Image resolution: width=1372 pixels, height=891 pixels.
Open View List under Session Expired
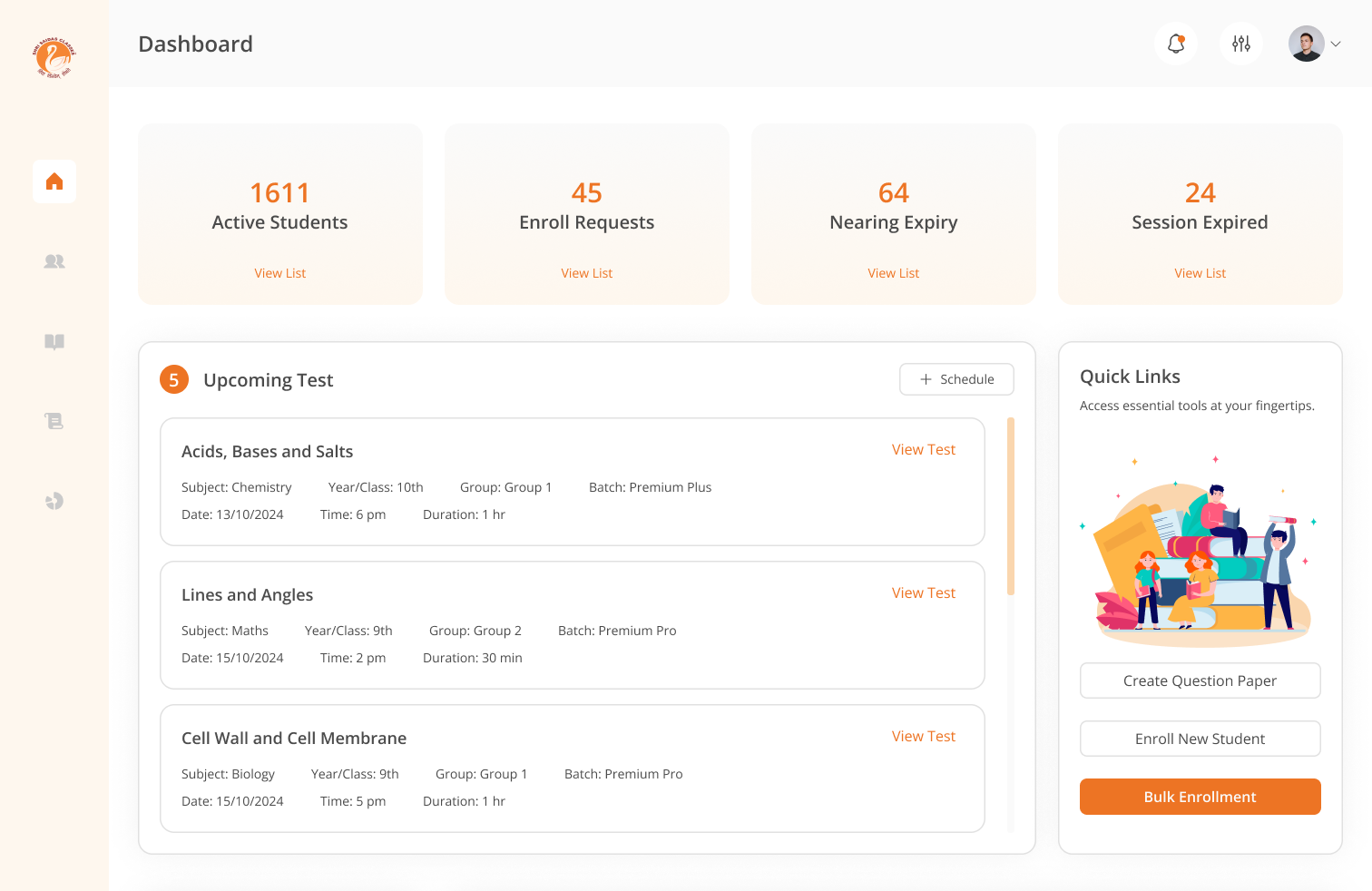pyautogui.click(x=1200, y=273)
